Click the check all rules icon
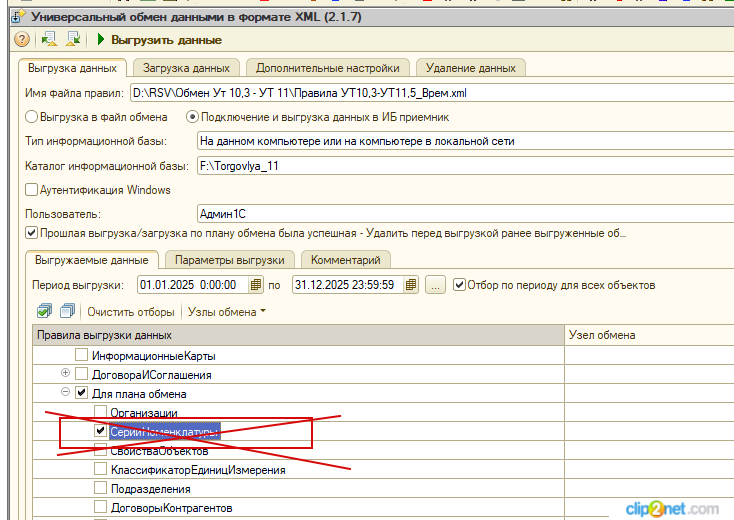The image size is (734, 520). point(44,311)
